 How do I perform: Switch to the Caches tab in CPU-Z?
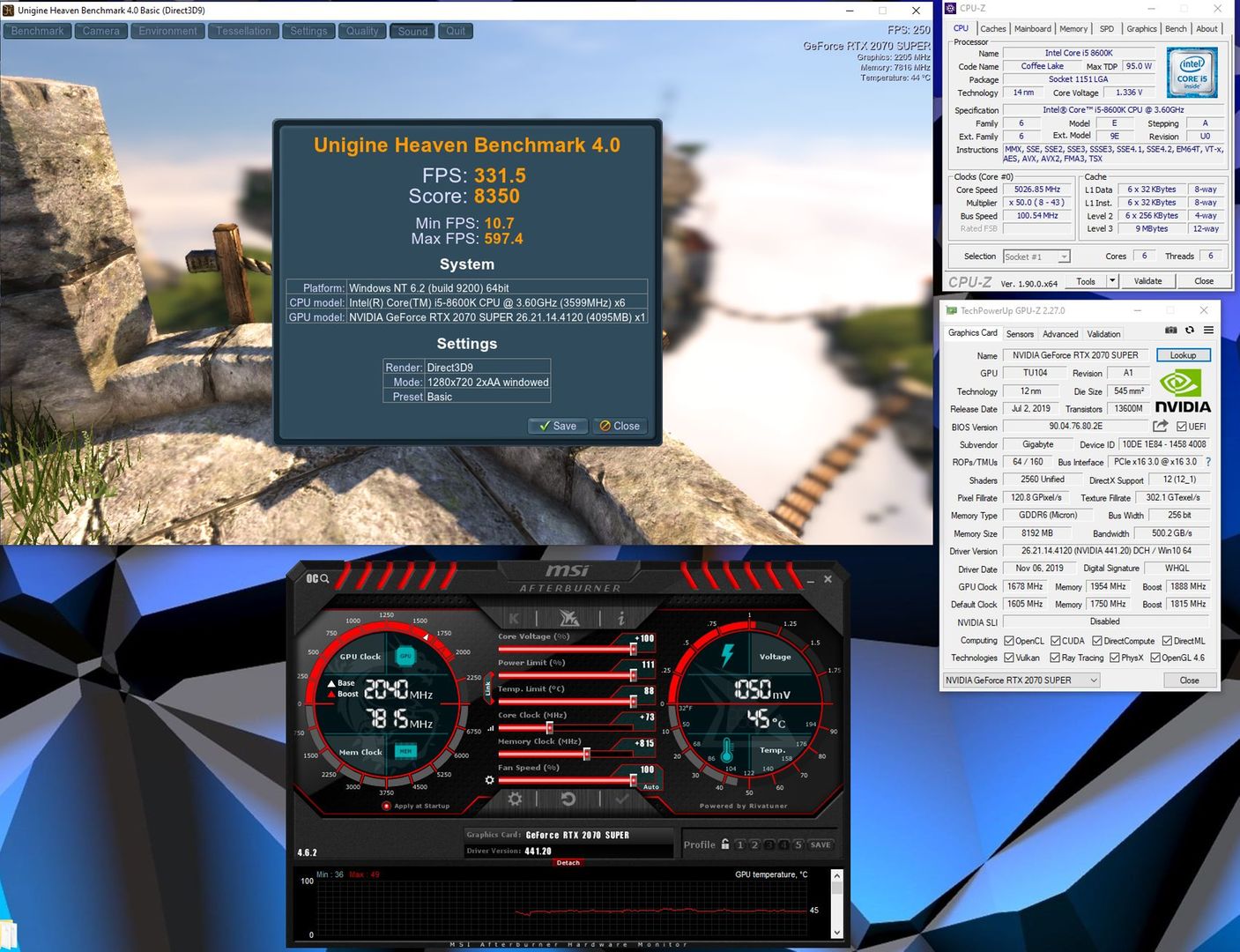(x=993, y=29)
